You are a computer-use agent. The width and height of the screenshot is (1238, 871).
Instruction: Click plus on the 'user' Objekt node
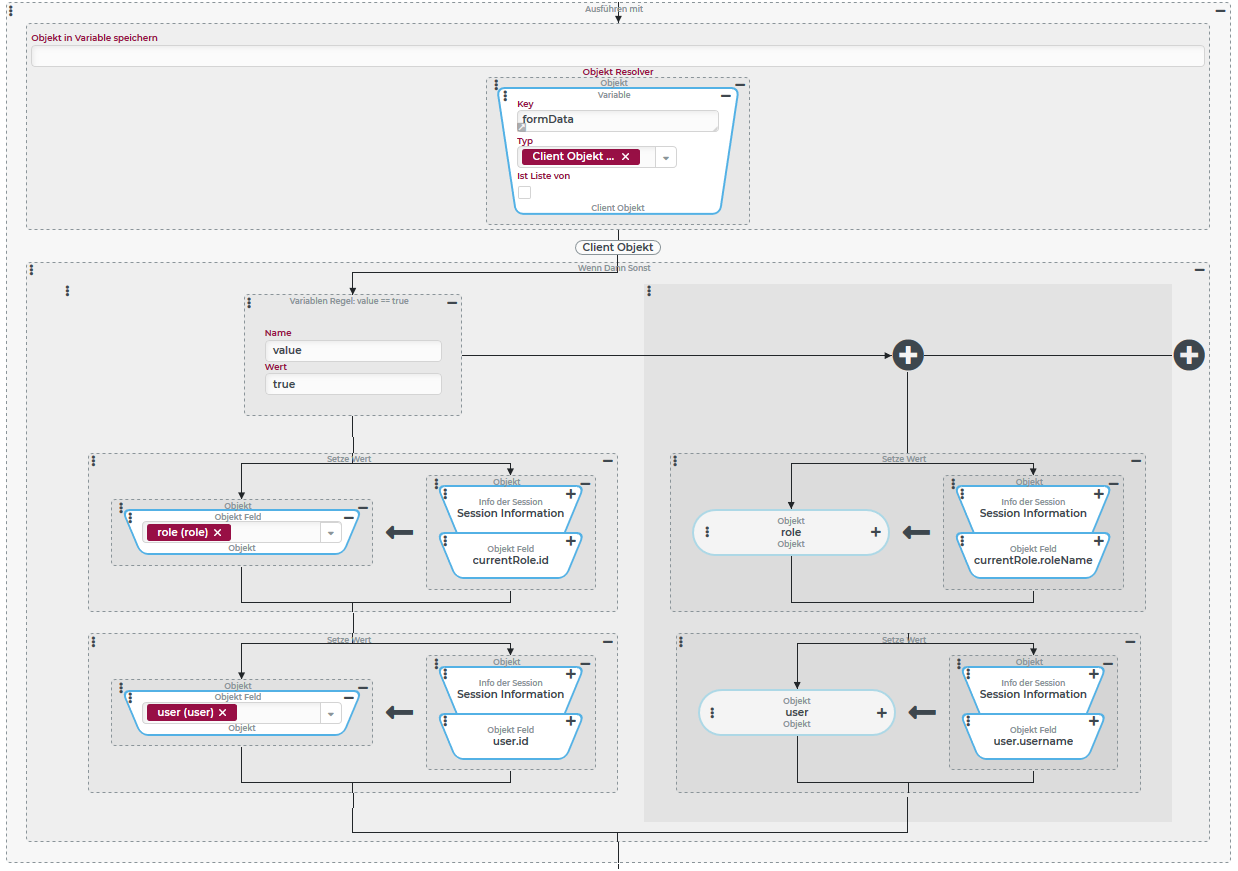tap(882, 713)
